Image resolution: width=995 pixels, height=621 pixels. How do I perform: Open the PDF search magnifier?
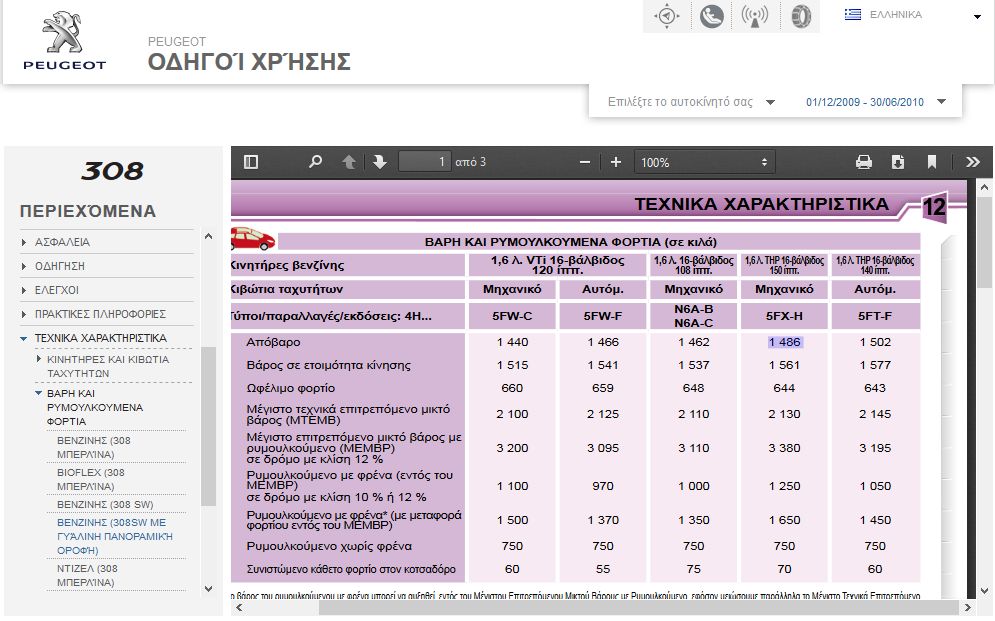click(315, 162)
